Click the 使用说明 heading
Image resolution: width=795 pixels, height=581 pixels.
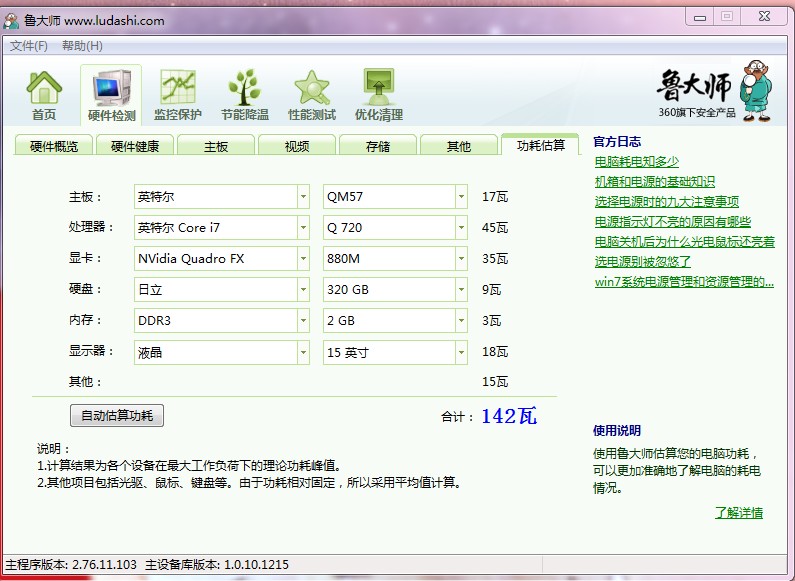(x=617, y=430)
